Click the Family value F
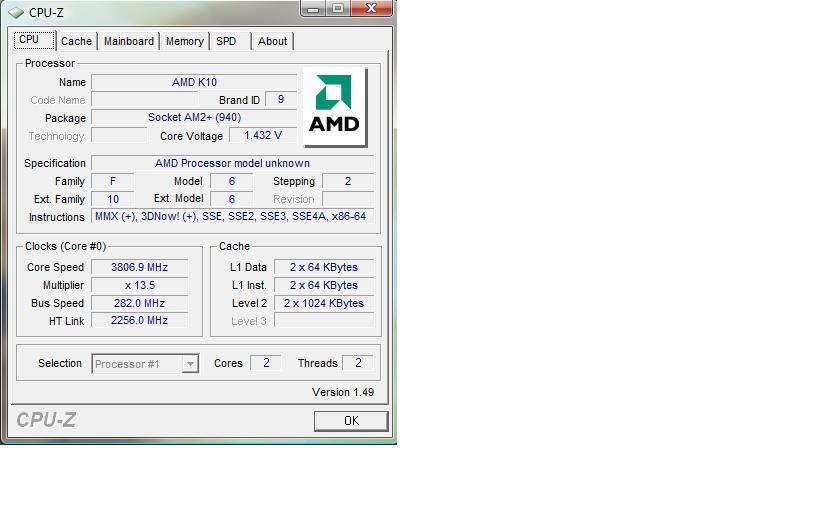 coord(112,181)
